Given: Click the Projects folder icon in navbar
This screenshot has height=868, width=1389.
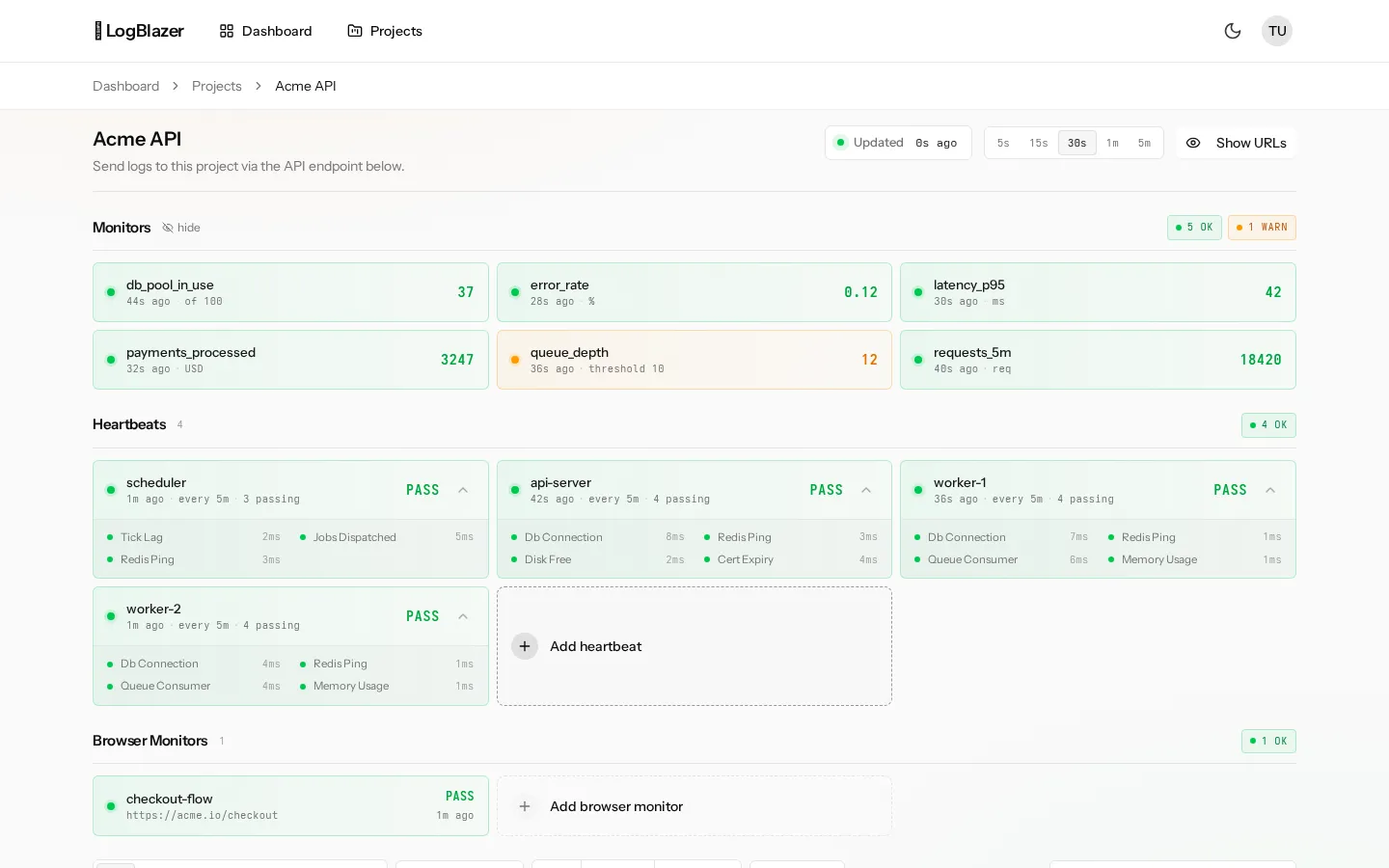Looking at the screenshot, I should (355, 31).
